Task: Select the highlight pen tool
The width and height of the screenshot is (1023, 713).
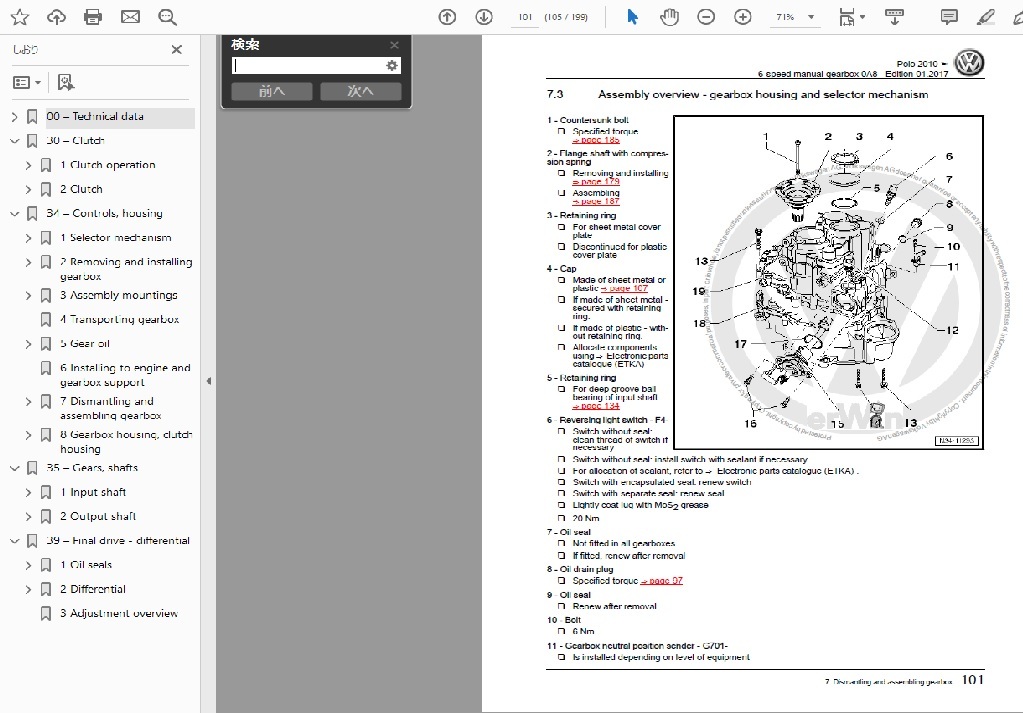Action: (x=985, y=17)
